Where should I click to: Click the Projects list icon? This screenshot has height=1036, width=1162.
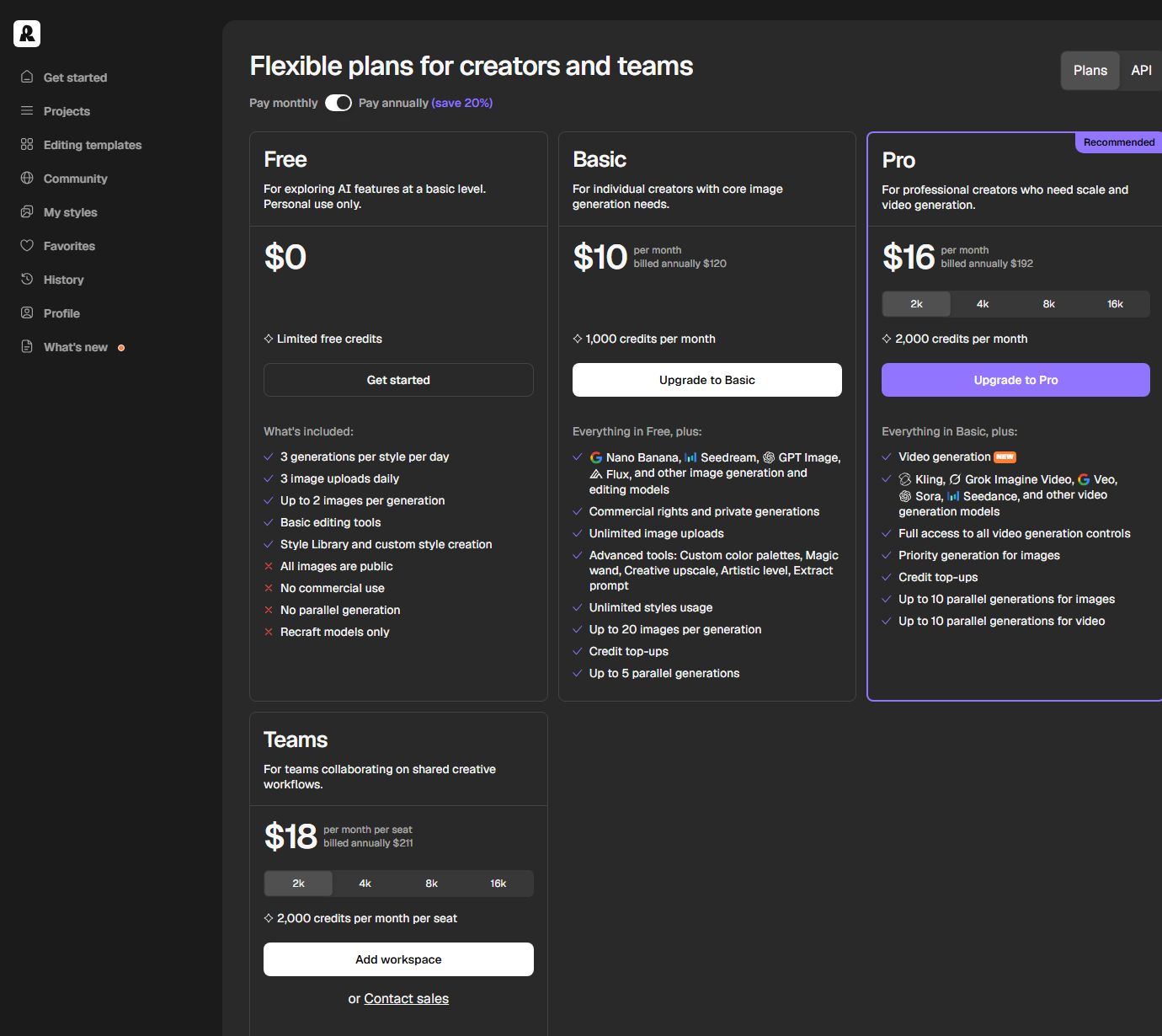click(x=27, y=110)
